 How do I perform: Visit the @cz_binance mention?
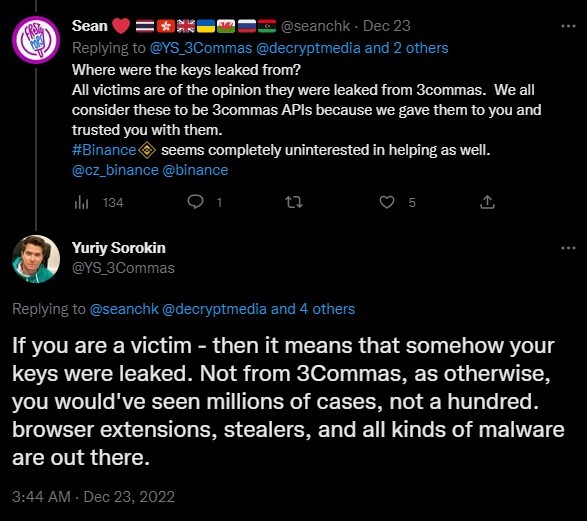115,170
